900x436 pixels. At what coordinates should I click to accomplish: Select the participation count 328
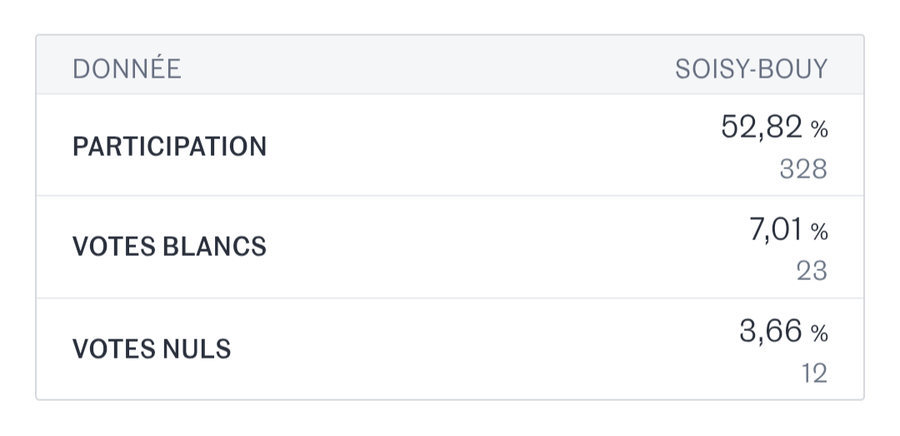click(803, 169)
